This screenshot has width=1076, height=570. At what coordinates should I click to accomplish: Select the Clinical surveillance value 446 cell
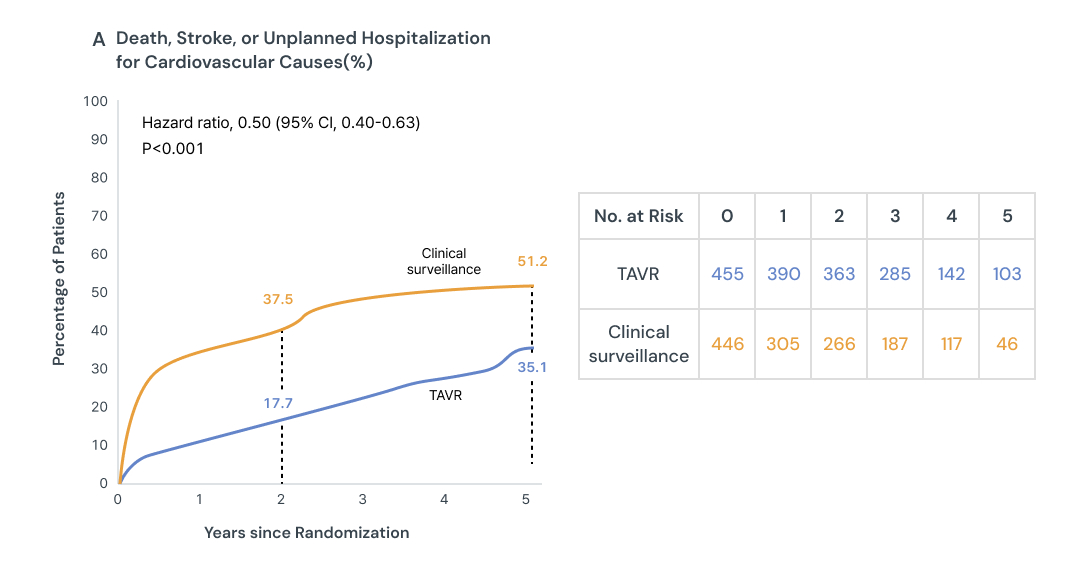[x=727, y=343]
